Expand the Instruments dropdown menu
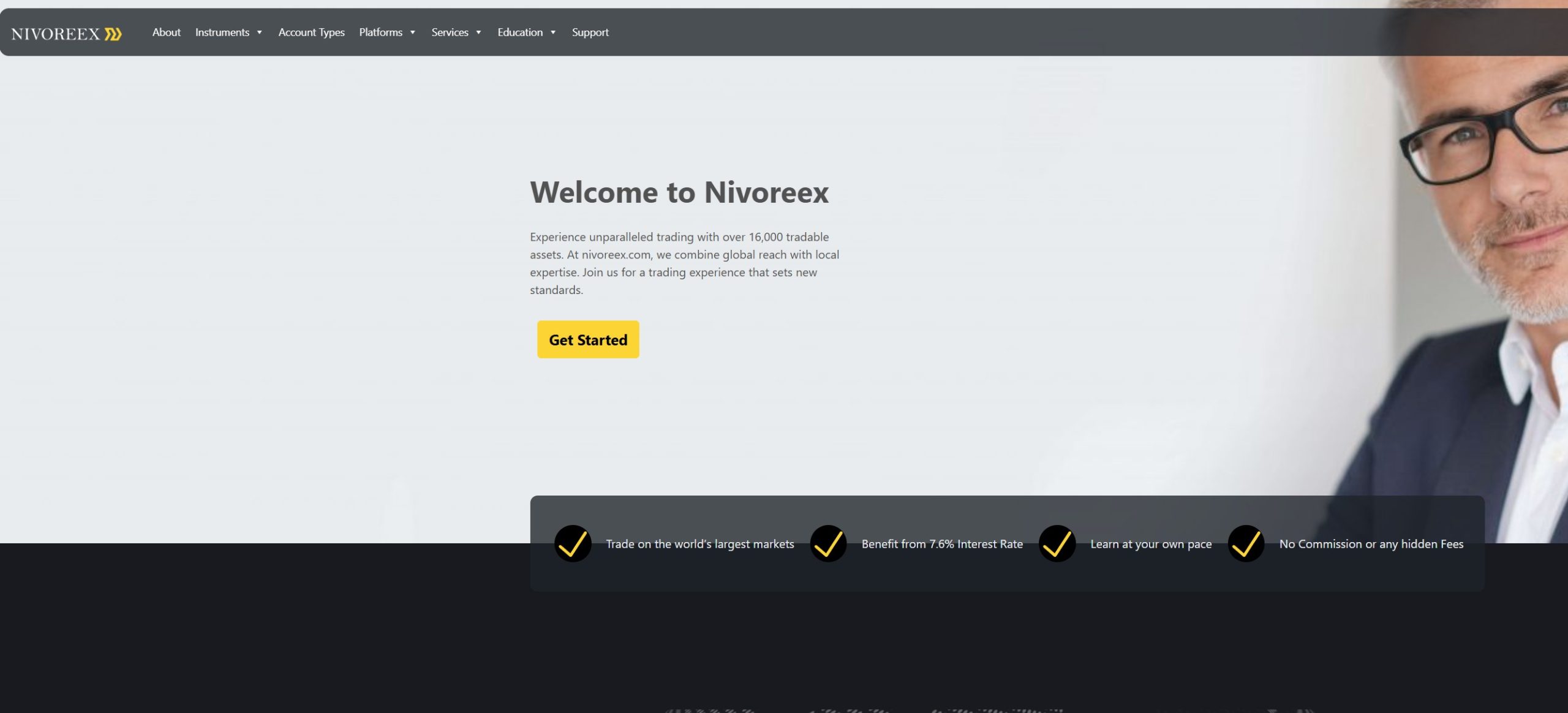 [x=222, y=32]
